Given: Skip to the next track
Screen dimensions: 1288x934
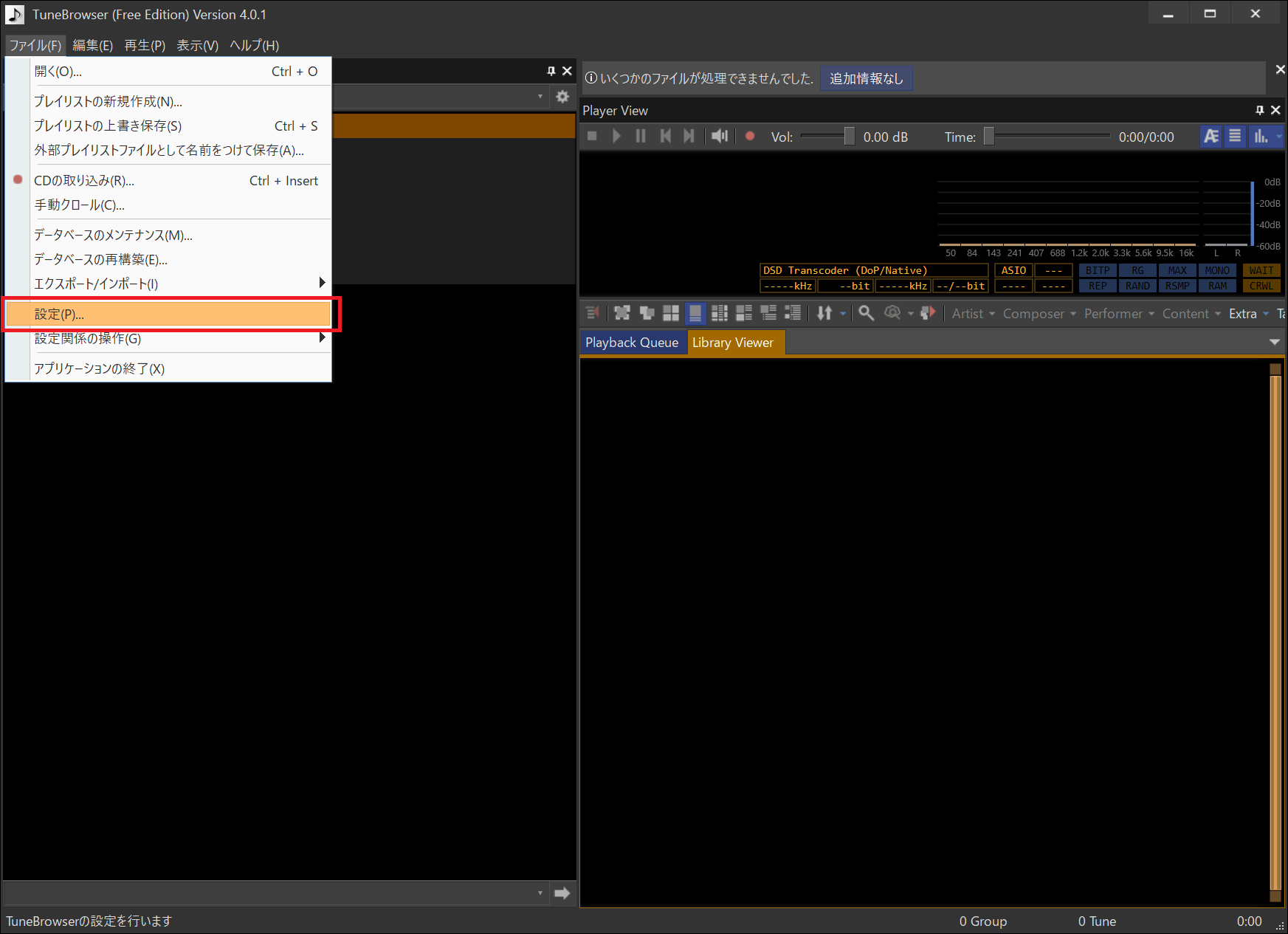Looking at the screenshot, I should pyautogui.click(x=689, y=136).
